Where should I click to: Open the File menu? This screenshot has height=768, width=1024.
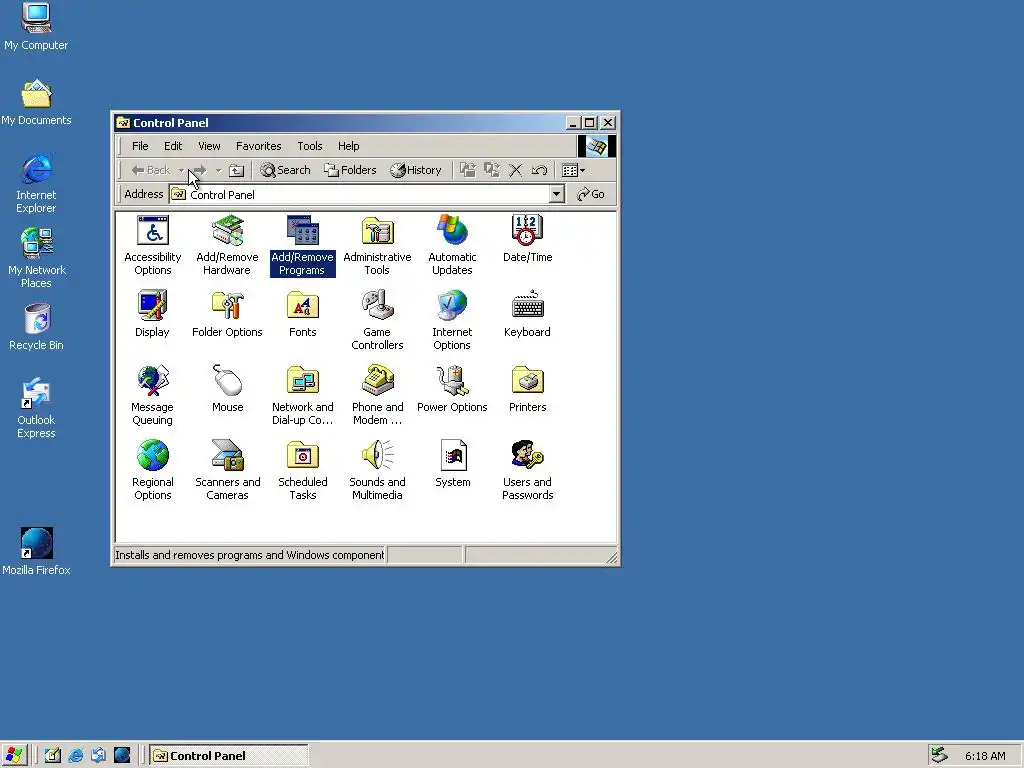(x=140, y=146)
